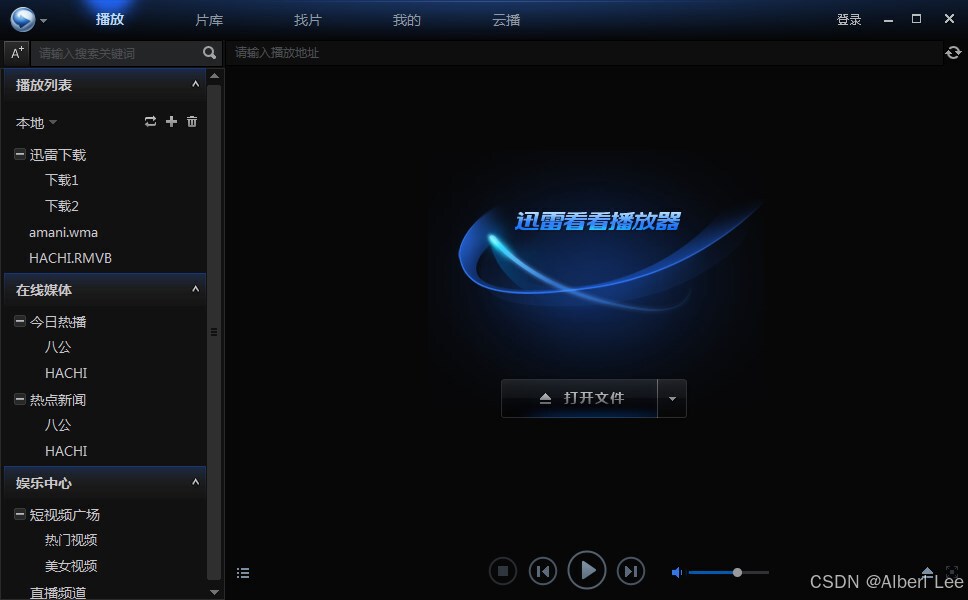Screen dimensions: 968x600
Task: Click the eject open-file icon
Action: pyautogui.click(x=927, y=572)
